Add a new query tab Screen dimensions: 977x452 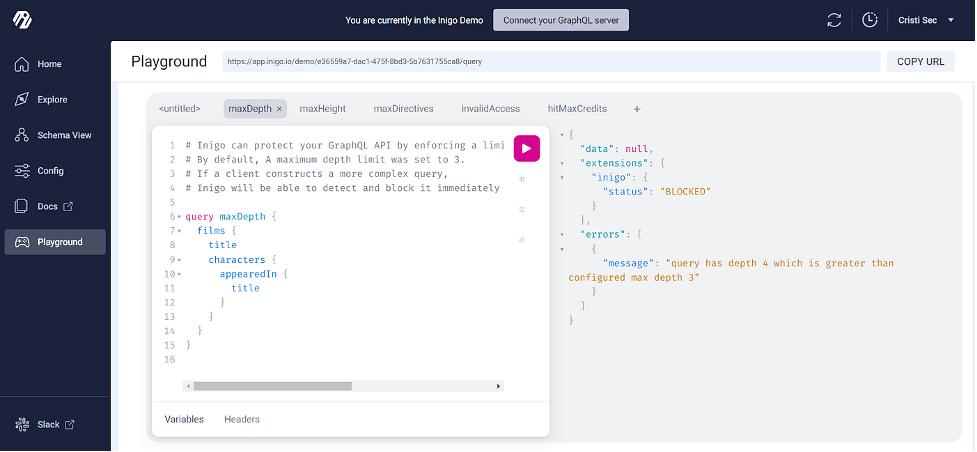pos(636,108)
